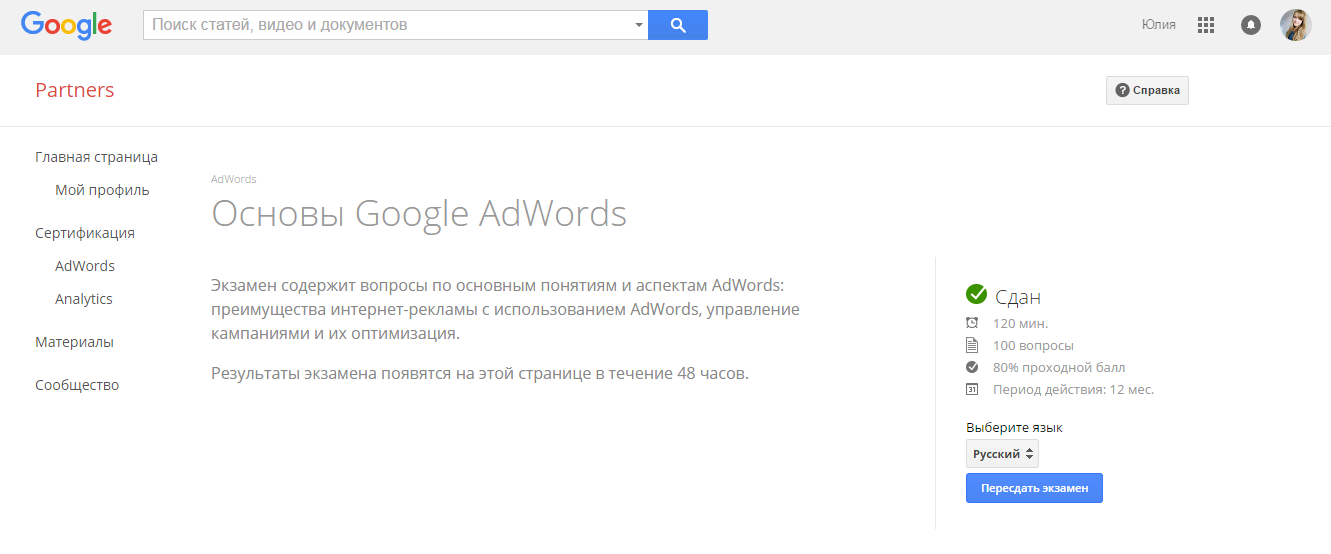Click the check badge beside 80% проходной балл
1331x554 pixels.
click(x=972, y=367)
